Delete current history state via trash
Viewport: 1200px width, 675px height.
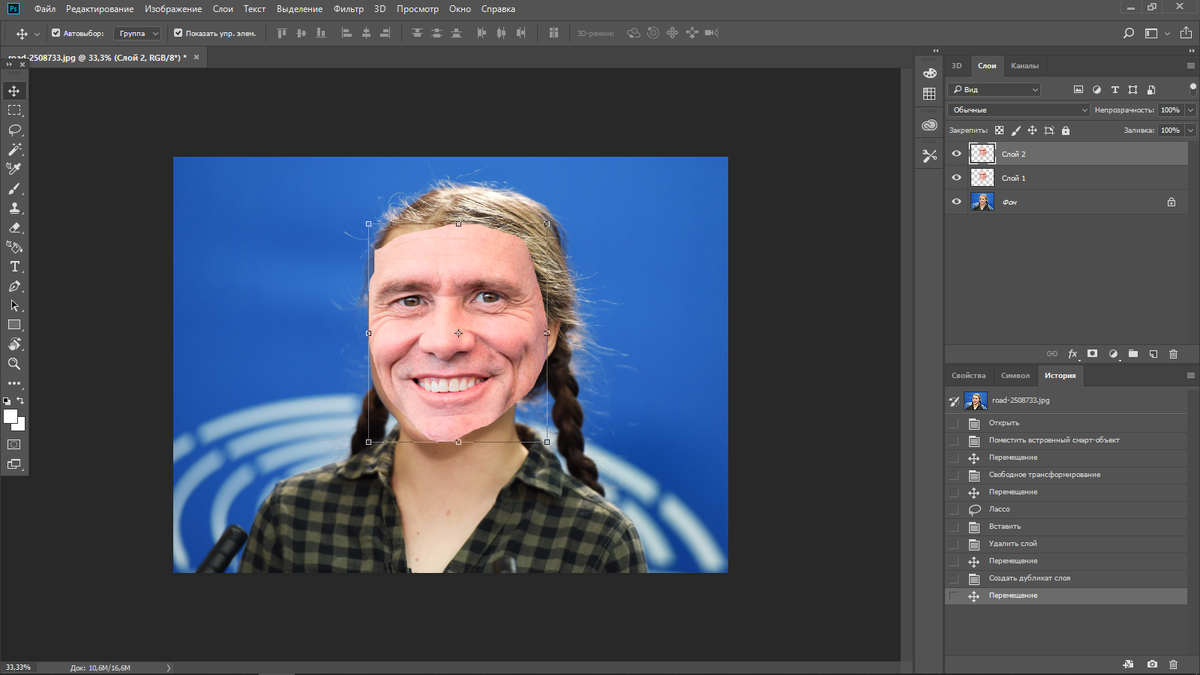point(1173,664)
